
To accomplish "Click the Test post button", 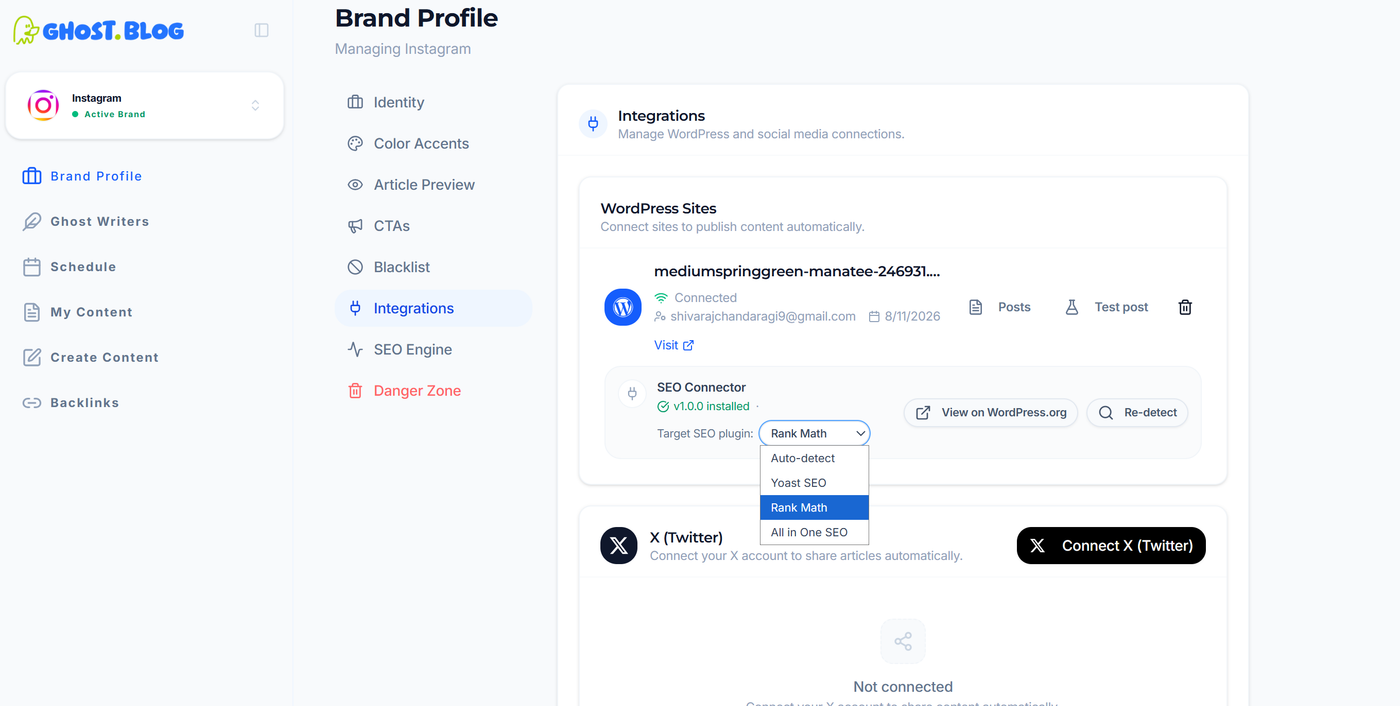I will coord(1107,307).
